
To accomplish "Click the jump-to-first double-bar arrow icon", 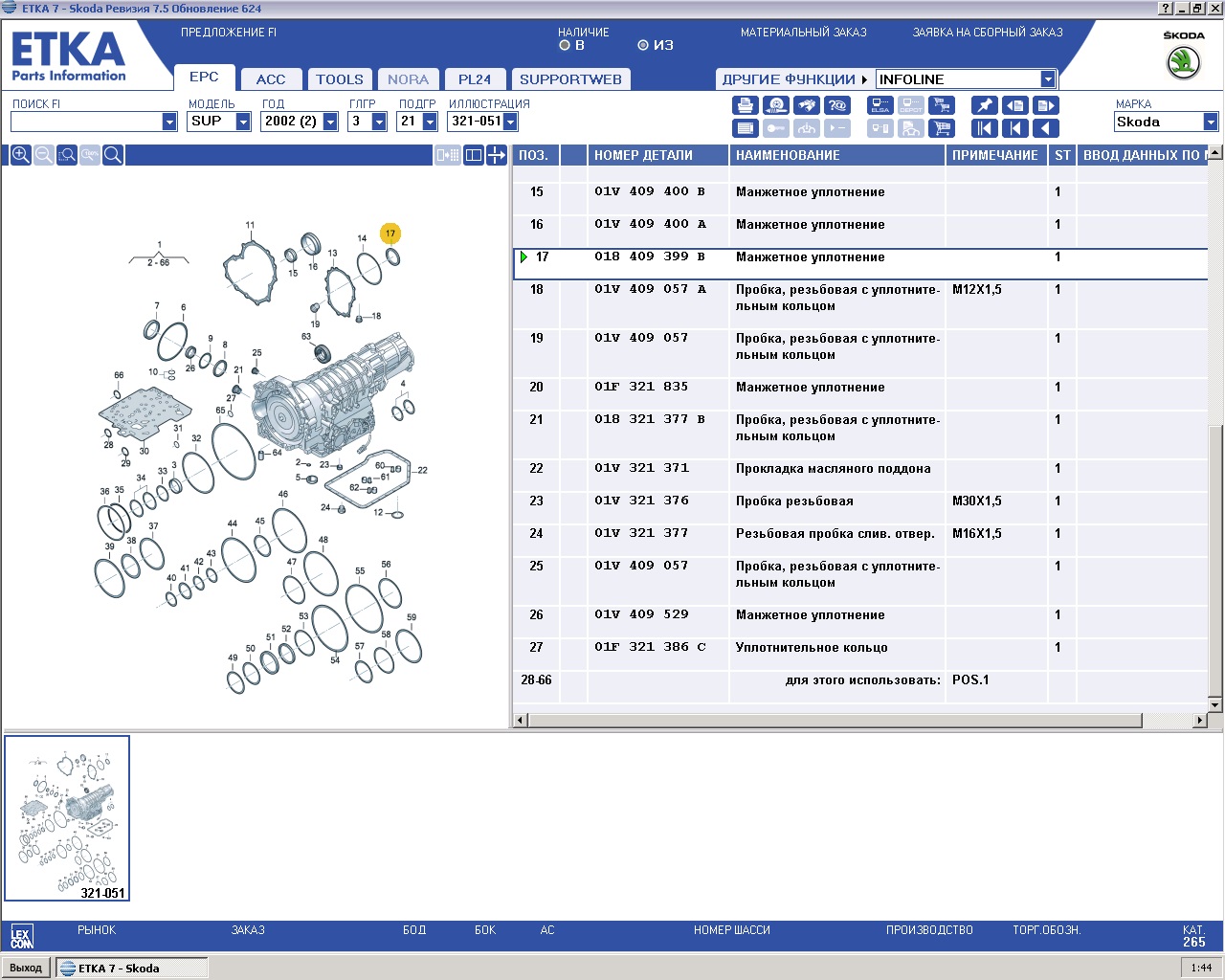I will coord(984,128).
